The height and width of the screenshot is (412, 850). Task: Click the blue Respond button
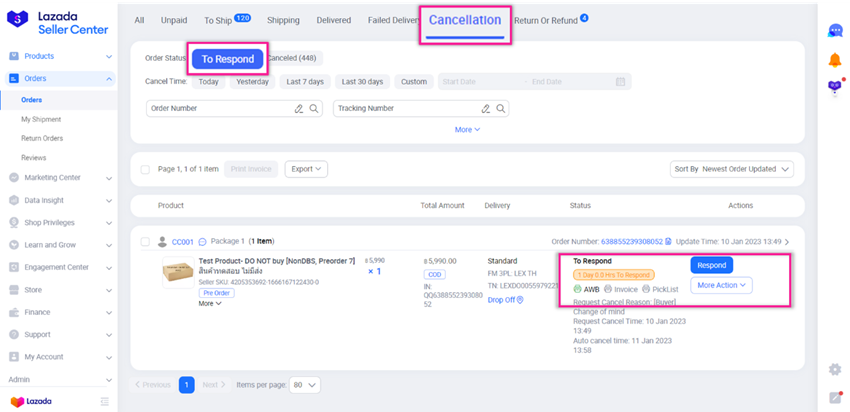pos(711,266)
